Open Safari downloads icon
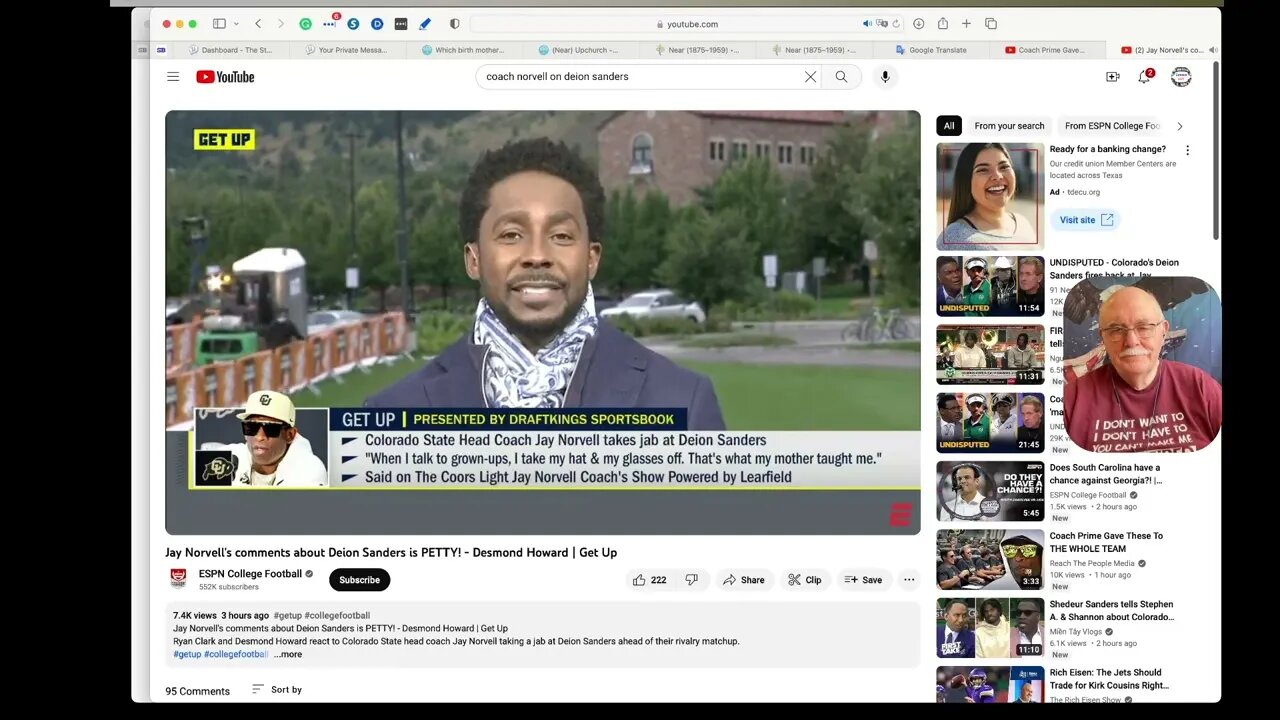Viewport: 1280px width, 720px height. tap(918, 24)
